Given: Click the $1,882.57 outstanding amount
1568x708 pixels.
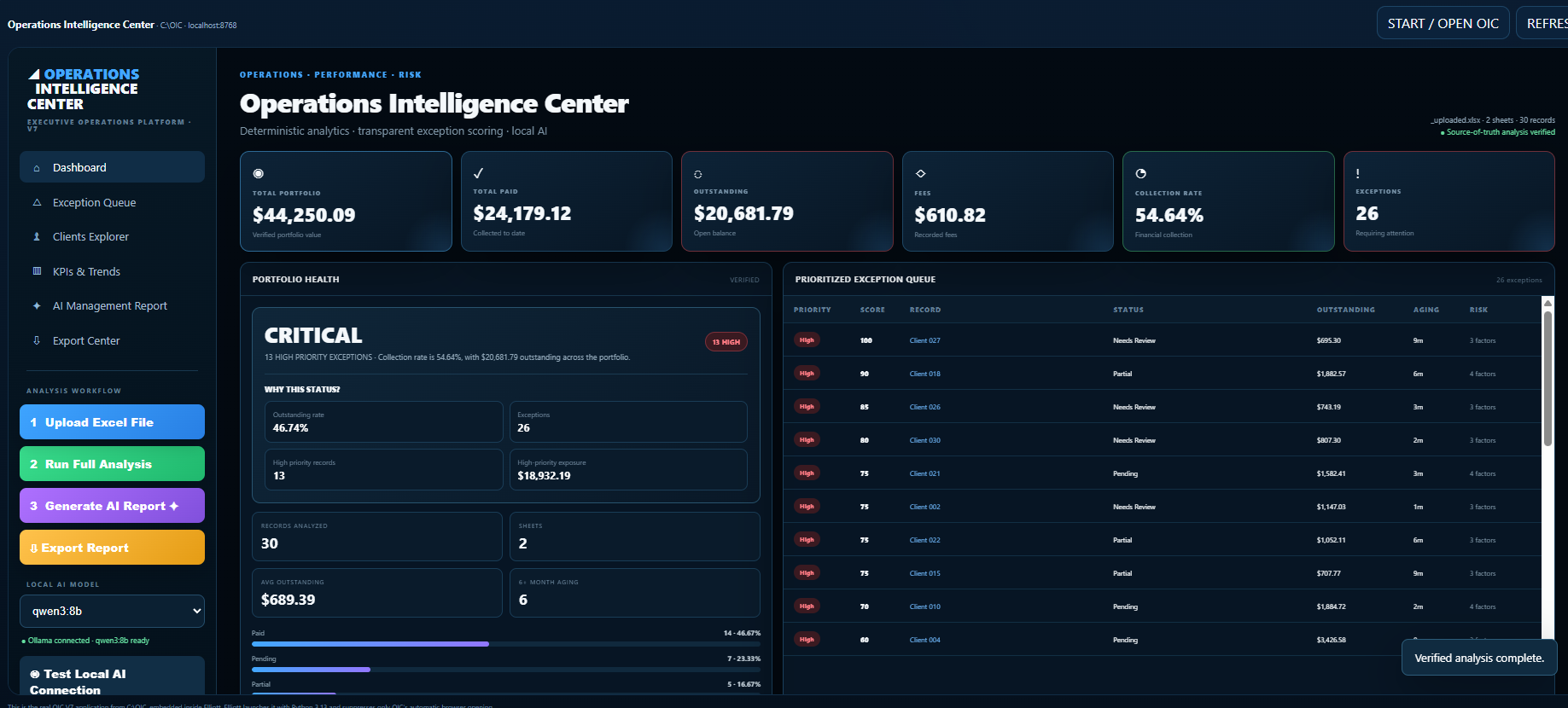Looking at the screenshot, I should [x=1332, y=374].
